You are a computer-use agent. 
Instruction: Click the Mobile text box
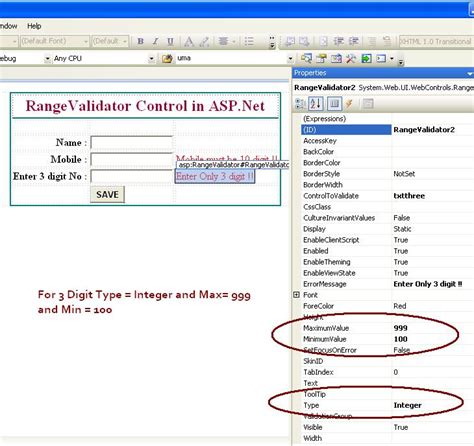[x=132, y=160]
